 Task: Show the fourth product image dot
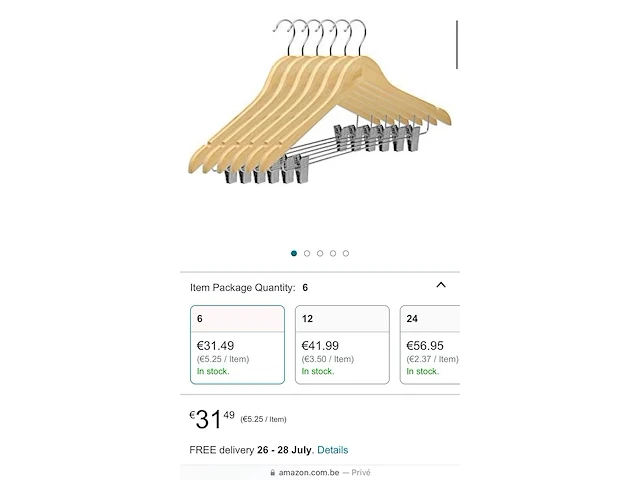[x=333, y=253]
